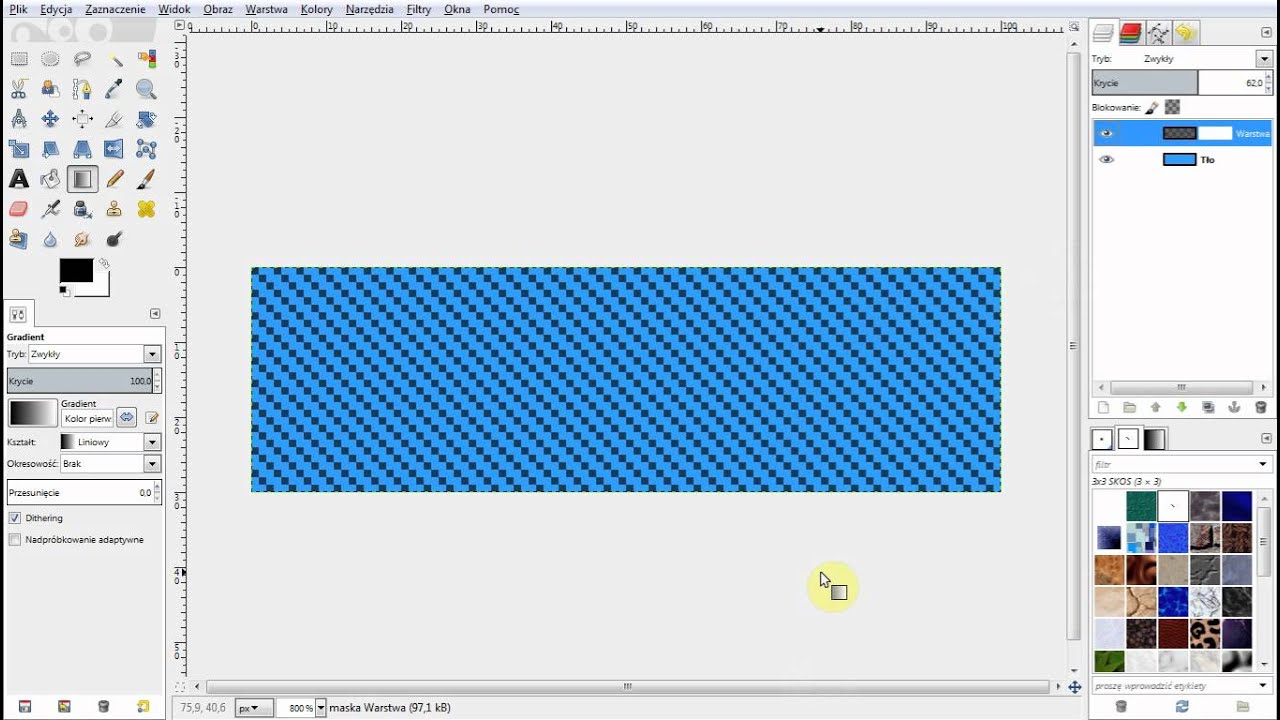Image resolution: width=1280 pixels, height=720 pixels.
Task: Enable Nadpróbkowanie adaptywne checkbox
Action: [15, 540]
